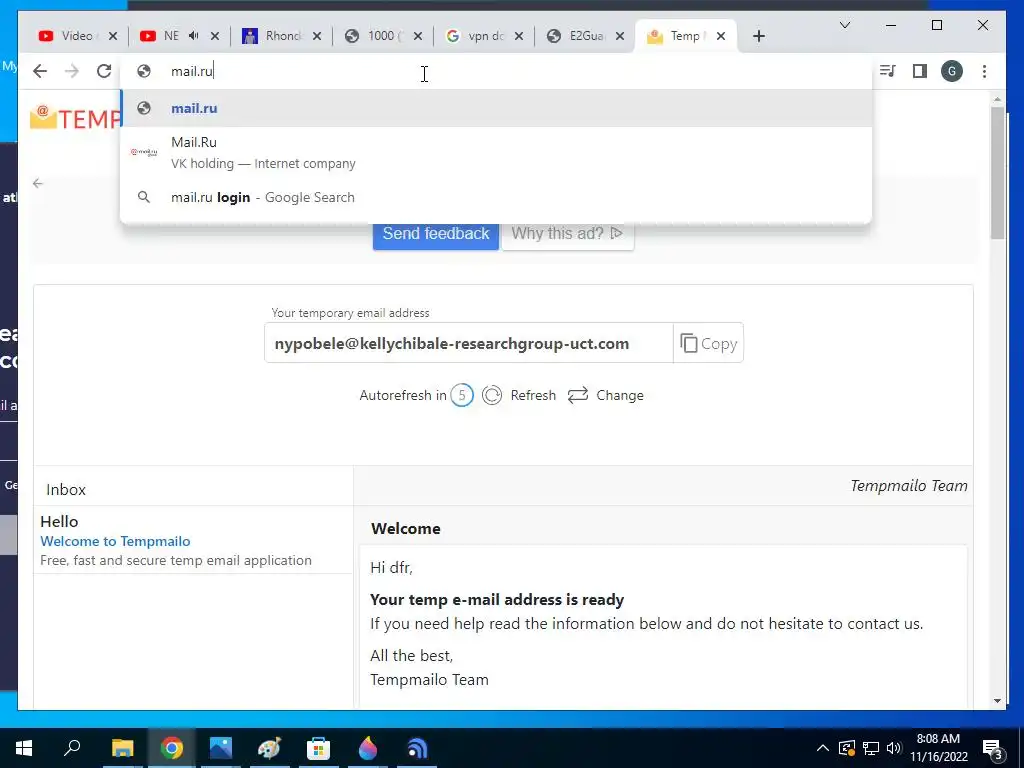Image resolution: width=1024 pixels, height=768 pixels.
Task: Select Mail.Ru VK holding suggestion
Action: click(x=496, y=153)
